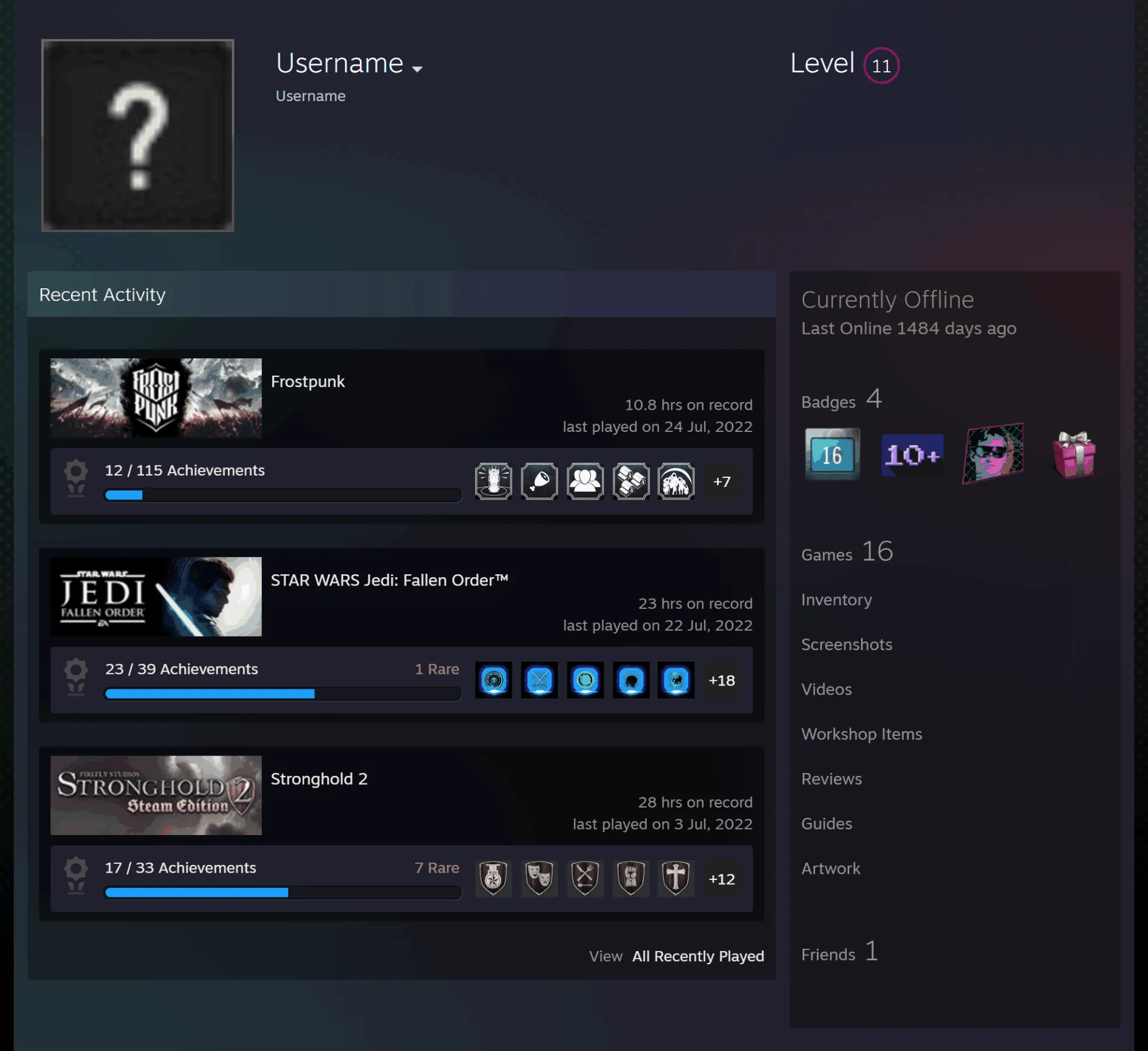Click Frostpunk's buildings achievement icon
Screen dimensions: 1148x1051
point(631,481)
